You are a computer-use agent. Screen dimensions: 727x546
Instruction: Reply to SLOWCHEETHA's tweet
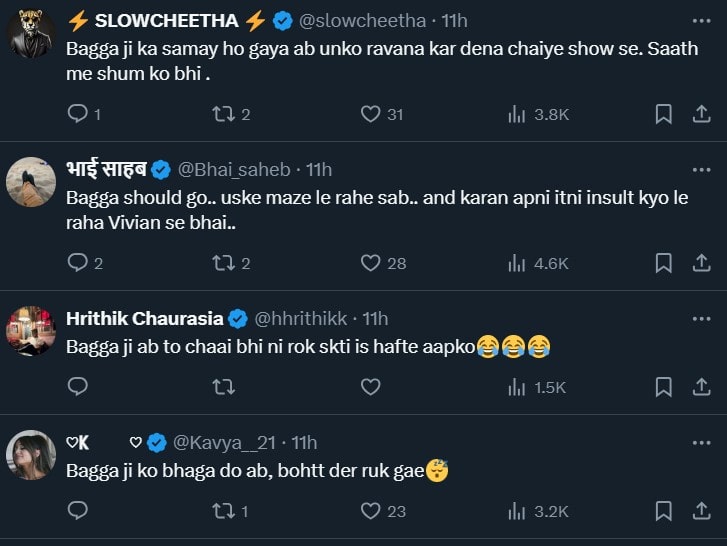(78, 114)
